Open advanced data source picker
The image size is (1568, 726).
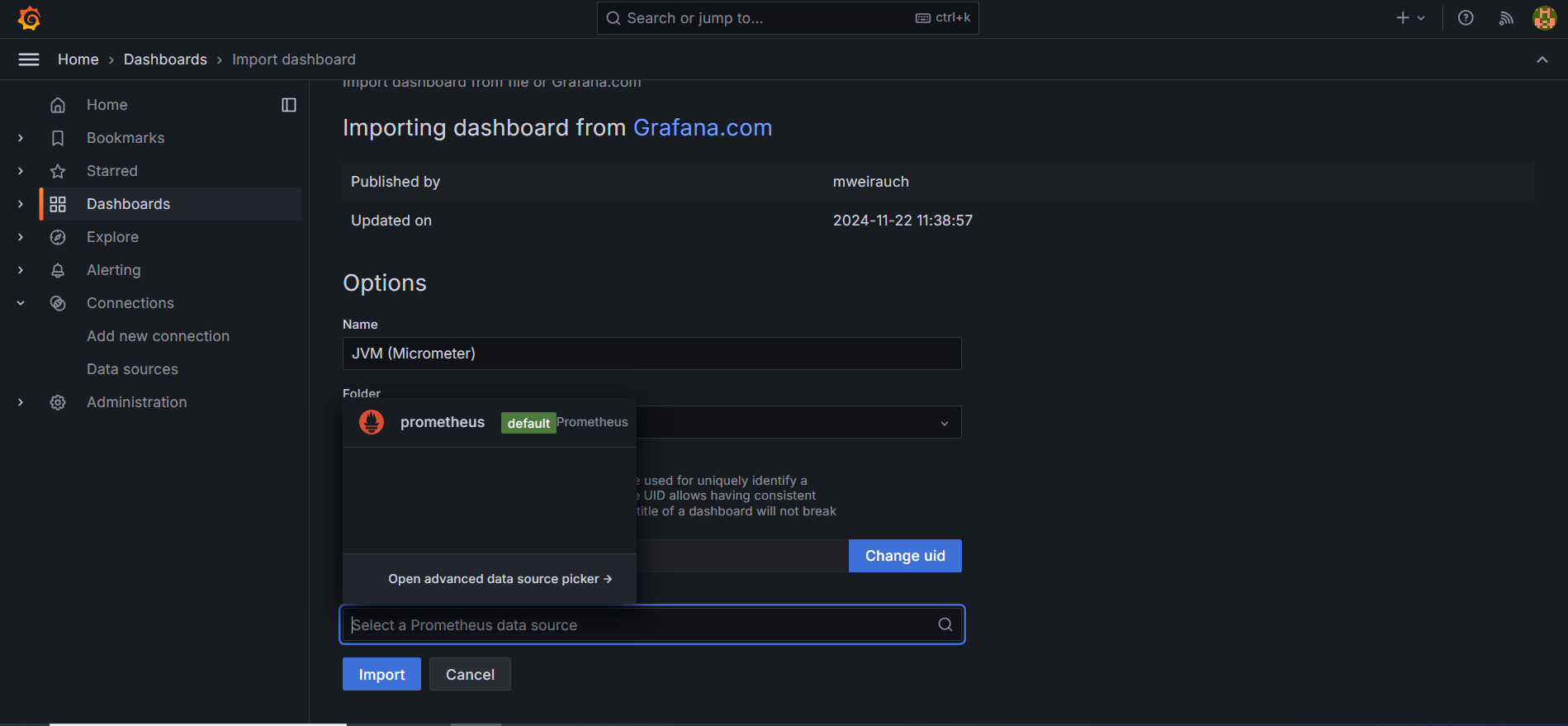(x=500, y=579)
